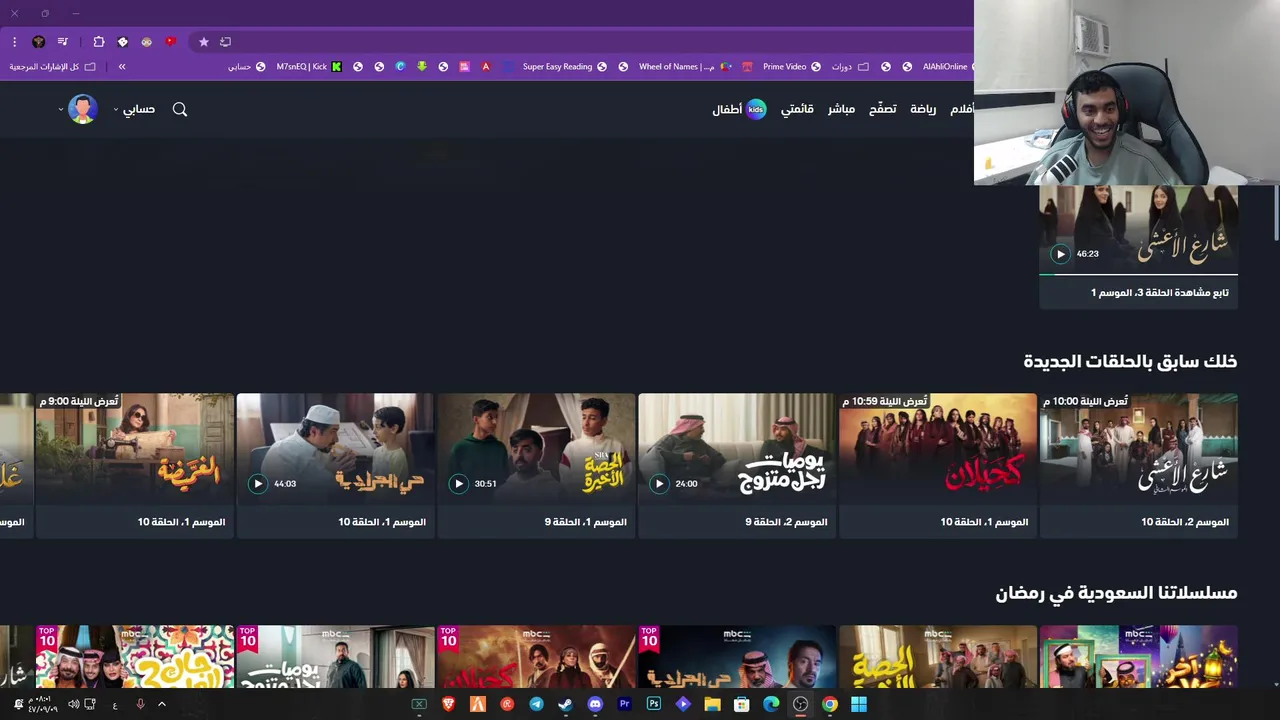Open the site search magnifier icon
This screenshot has width=1280, height=720.
point(180,109)
